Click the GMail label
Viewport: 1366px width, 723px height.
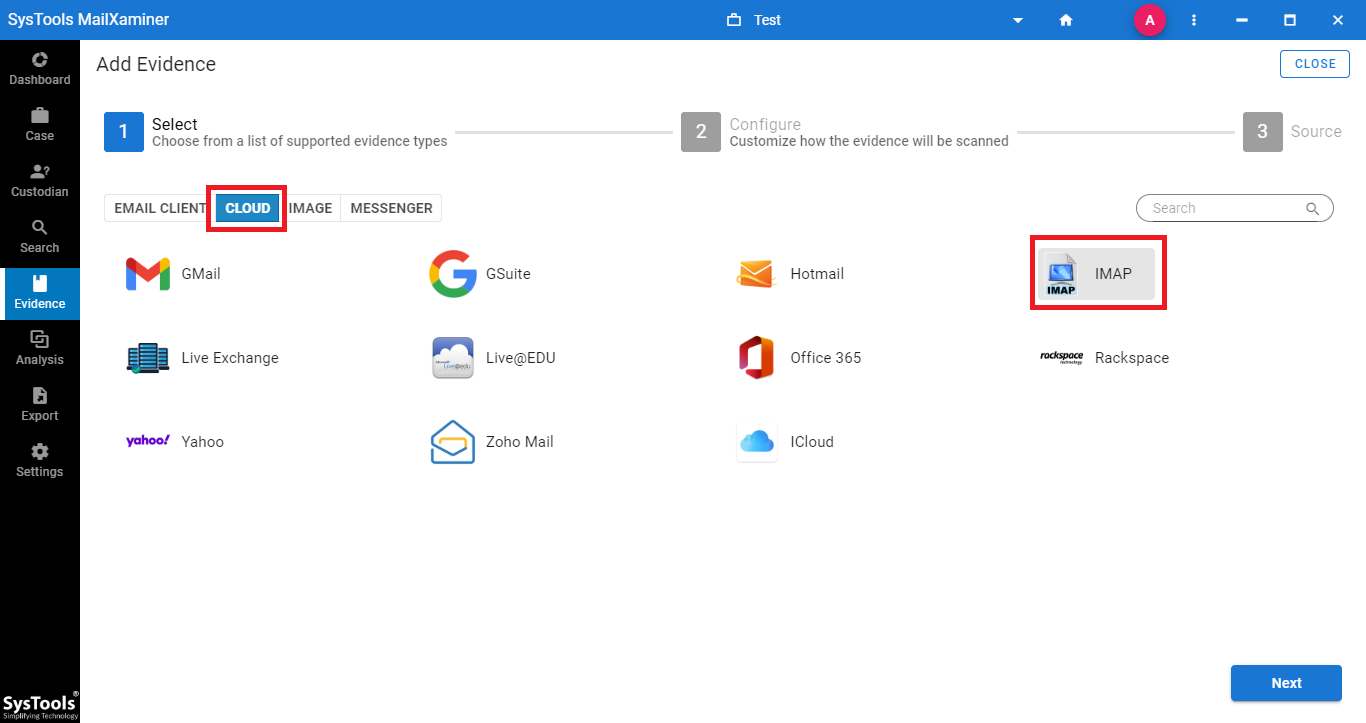point(201,274)
